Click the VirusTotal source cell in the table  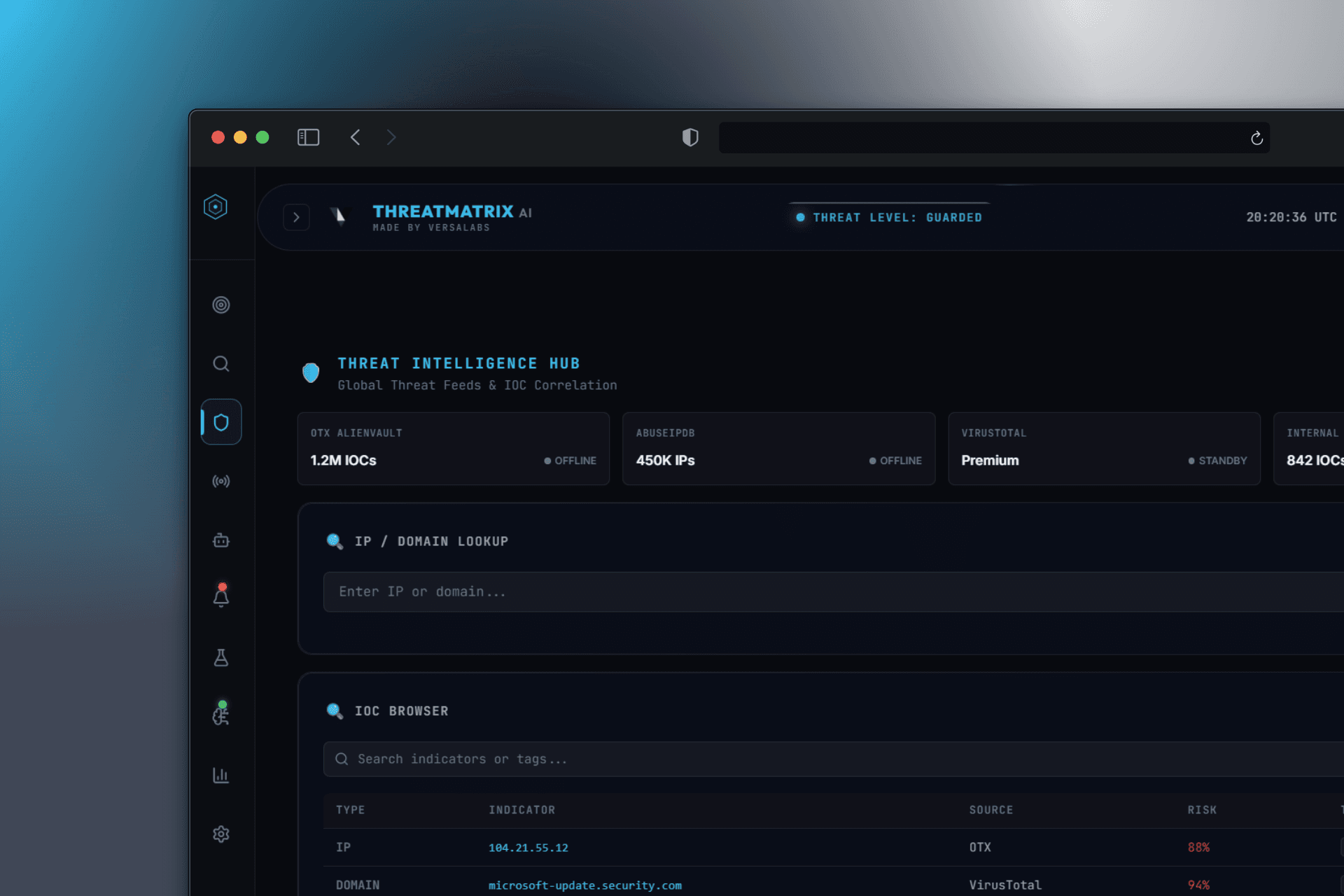pyautogui.click(x=1005, y=885)
